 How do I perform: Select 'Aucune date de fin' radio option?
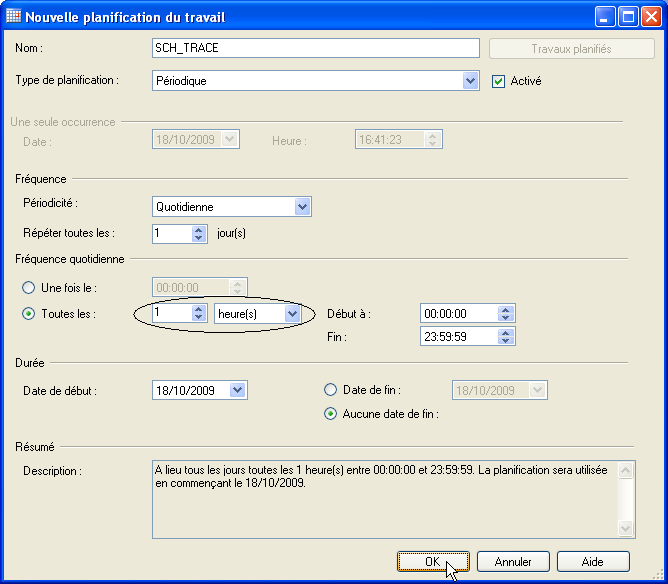click(331, 414)
